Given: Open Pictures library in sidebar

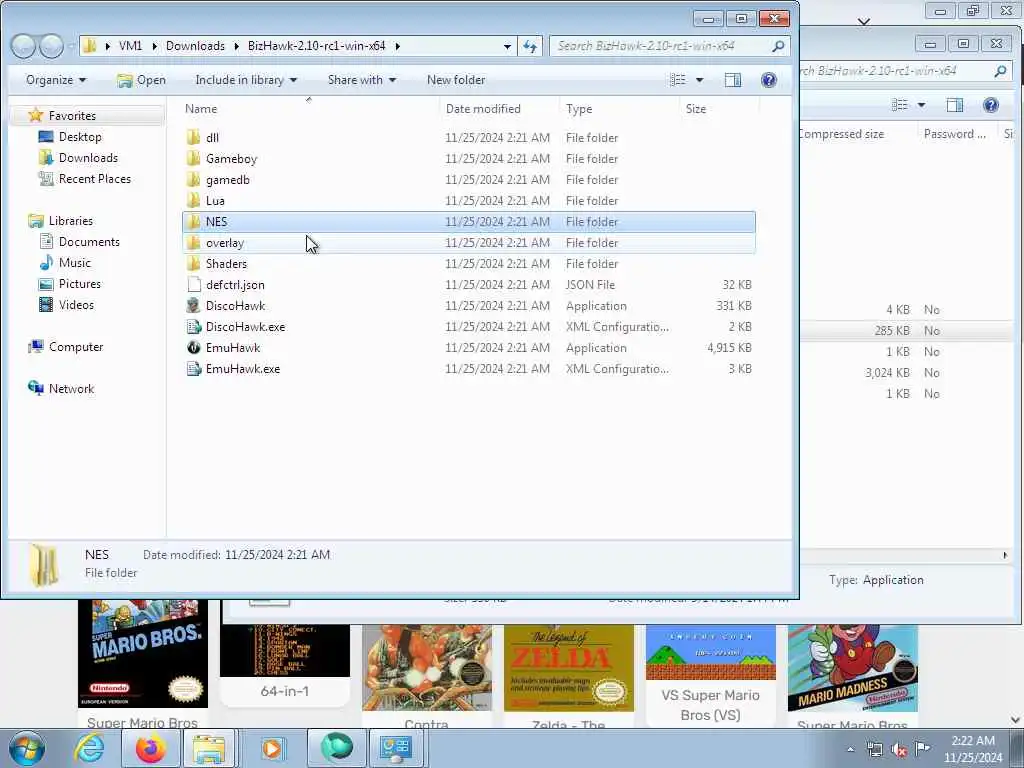Looking at the screenshot, I should tap(80, 283).
